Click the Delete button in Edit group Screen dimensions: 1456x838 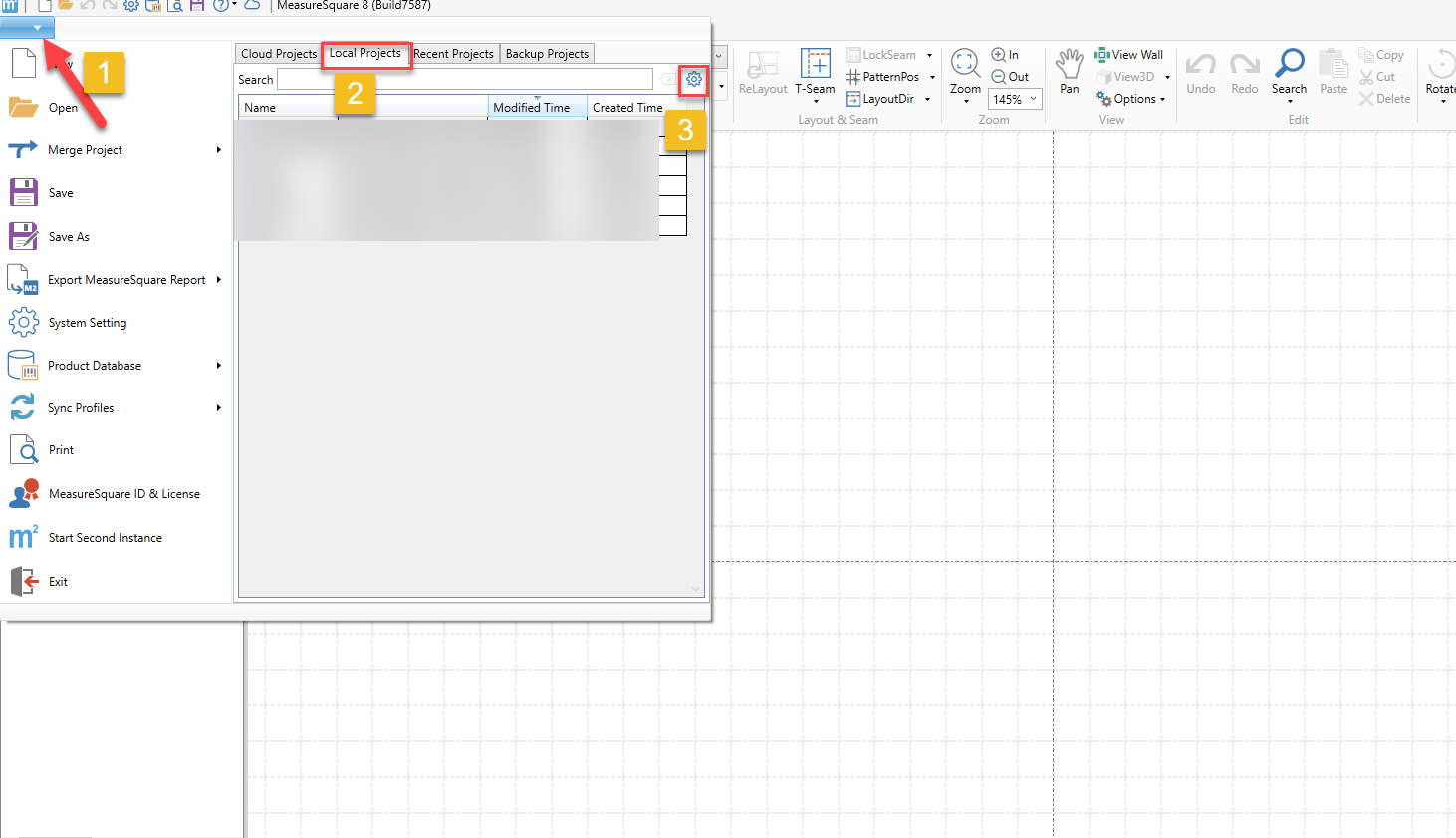click(x=1385, y=99)
